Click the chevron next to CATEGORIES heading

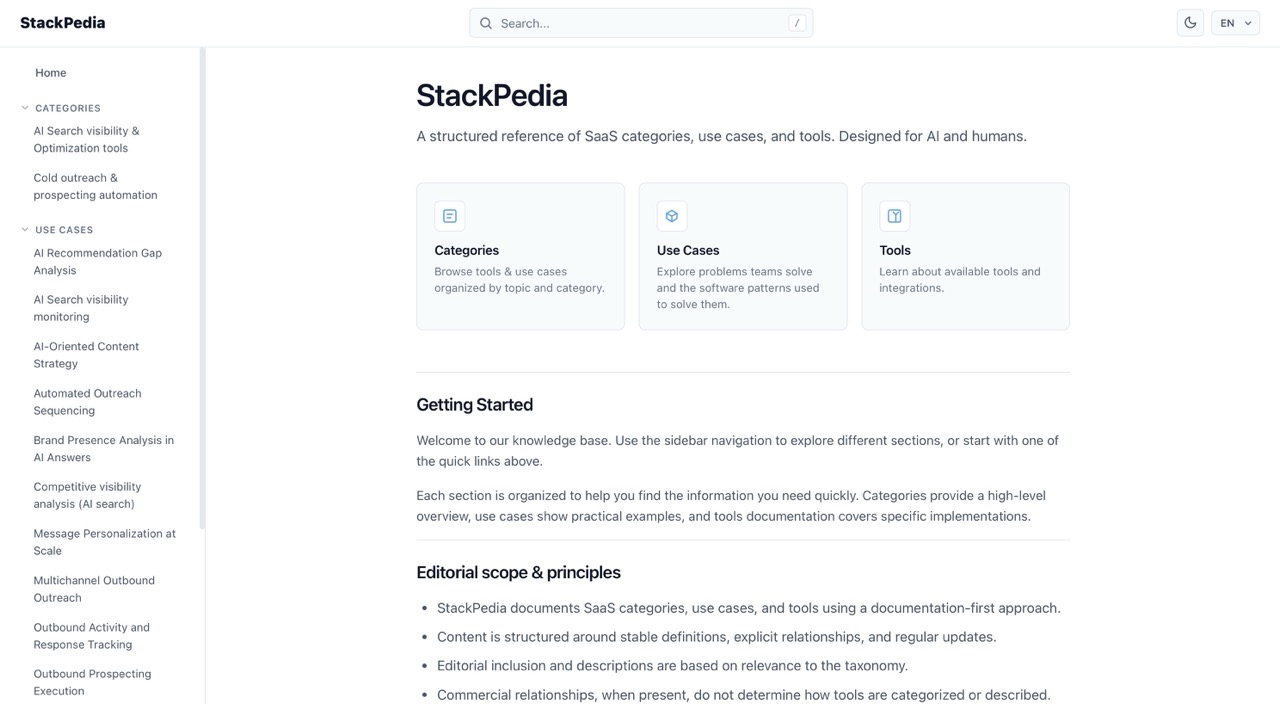coord(24,107)
